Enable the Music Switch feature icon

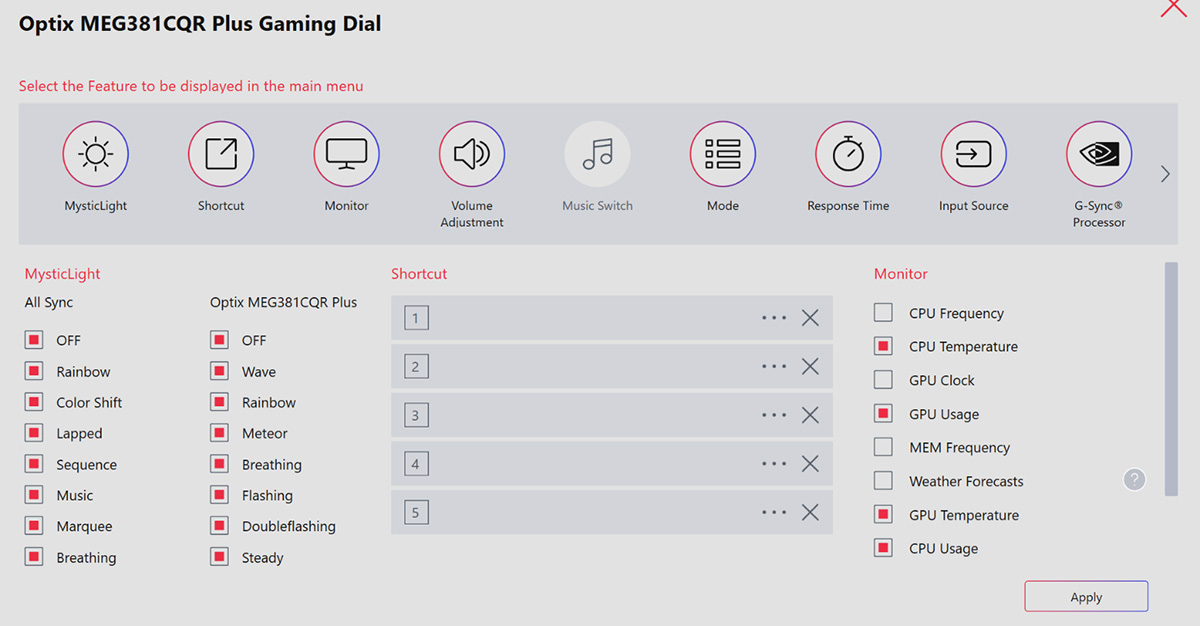598,154
